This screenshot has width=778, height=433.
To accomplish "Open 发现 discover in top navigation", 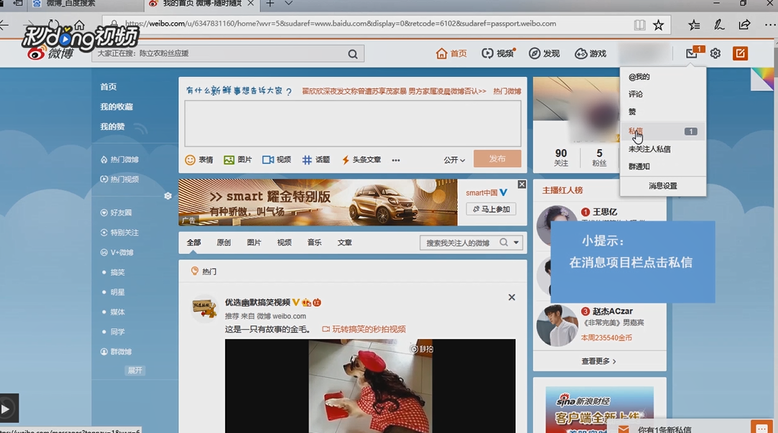I will click(544, 54).
